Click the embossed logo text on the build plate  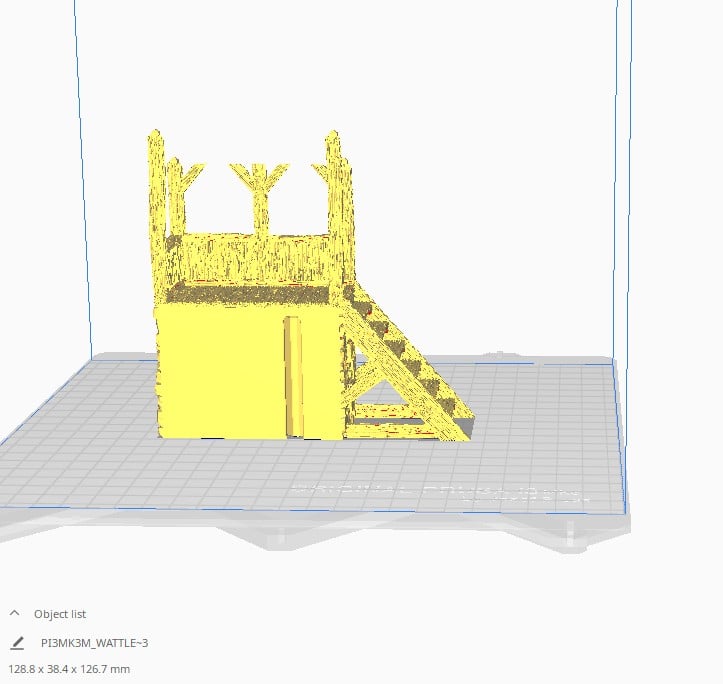pos(440,493)
